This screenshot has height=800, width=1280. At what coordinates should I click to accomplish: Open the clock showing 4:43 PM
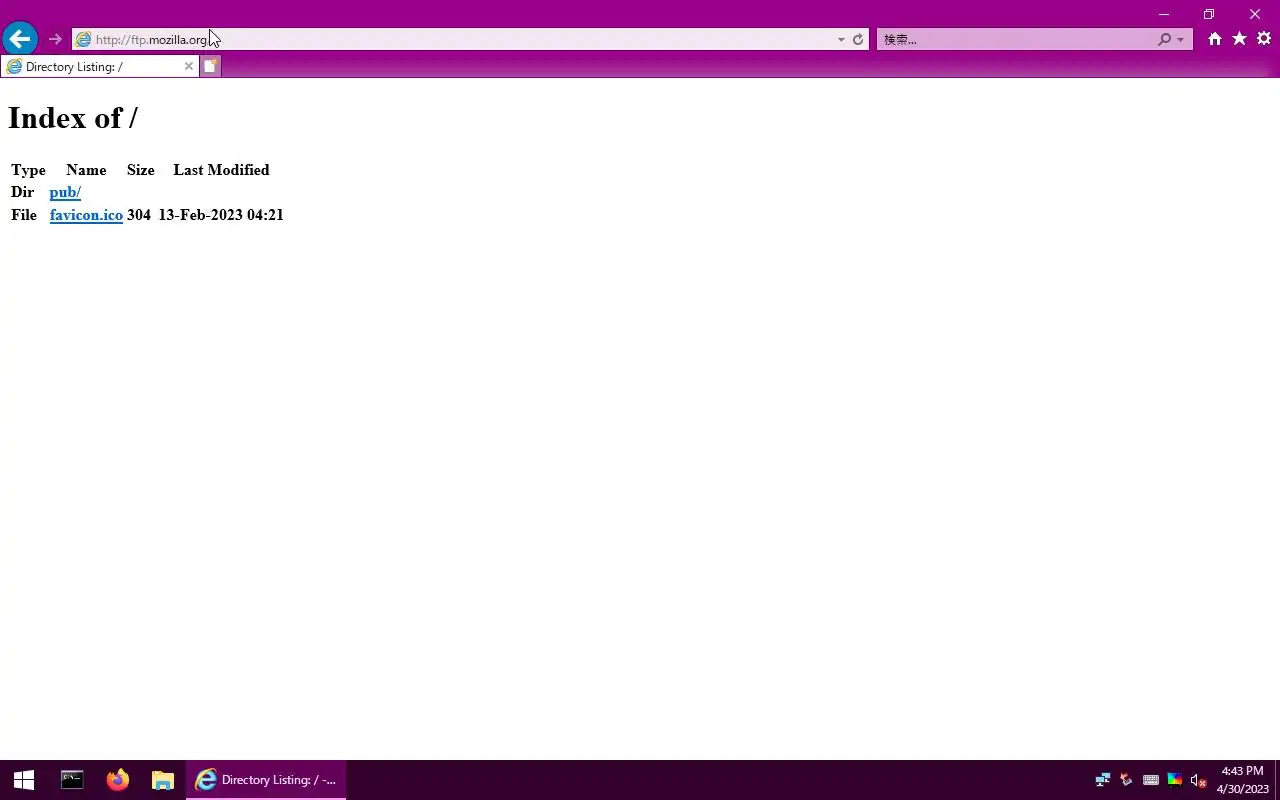(1243, 780)
